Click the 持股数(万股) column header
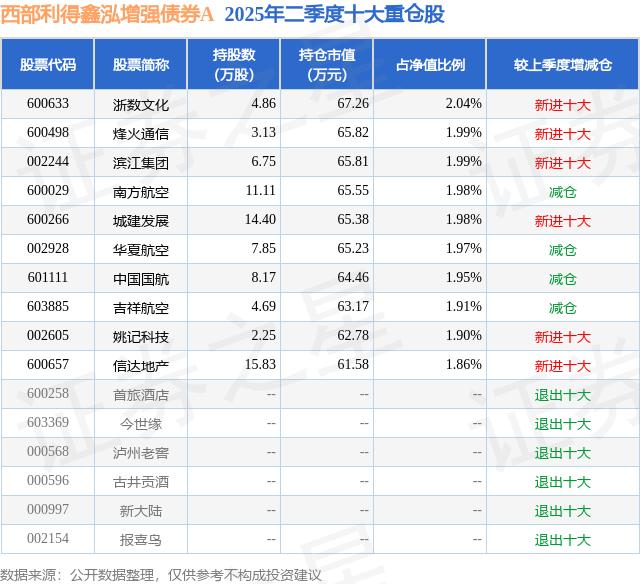 (234, 65)
